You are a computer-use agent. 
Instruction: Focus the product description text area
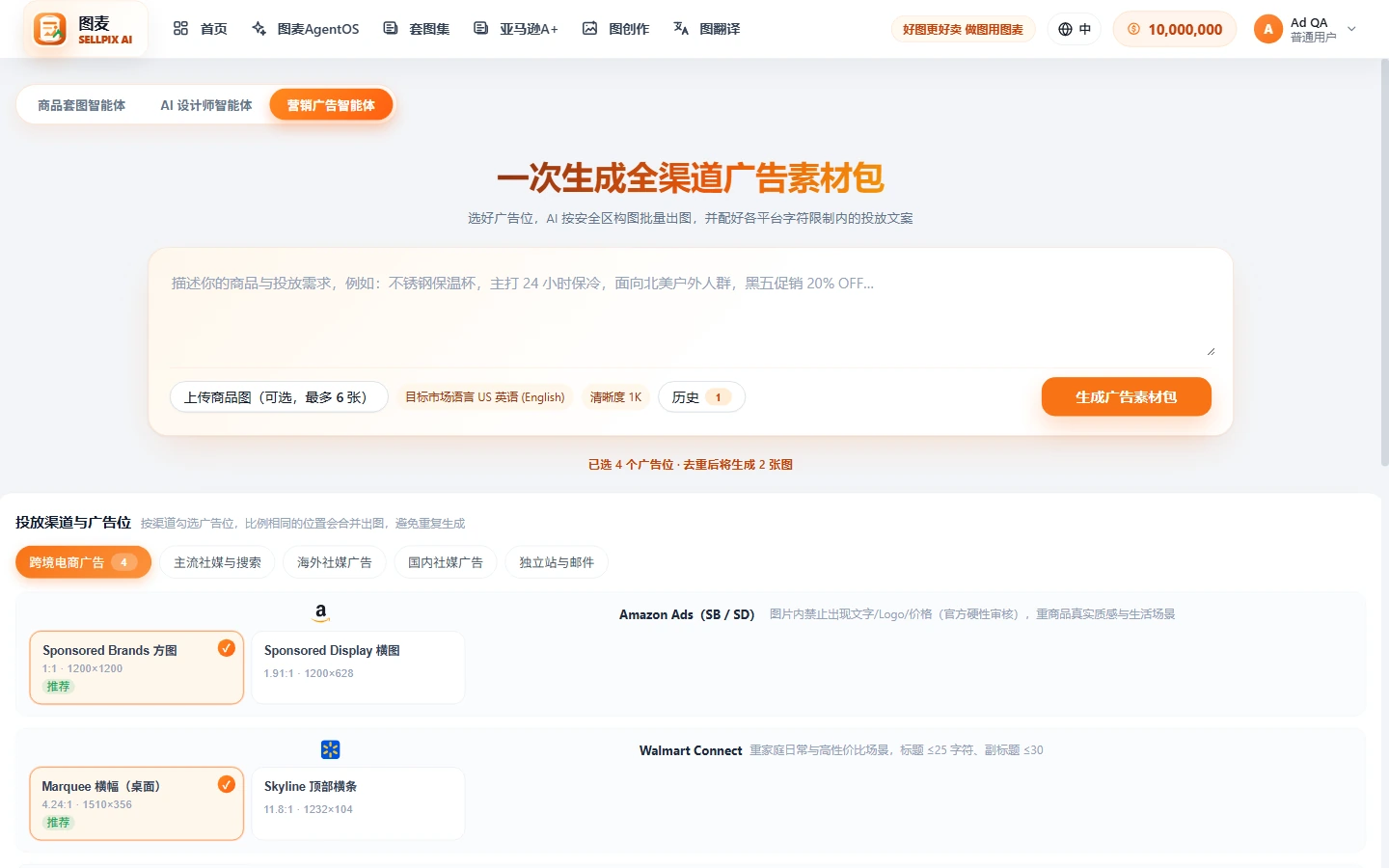pyautogui.click(x=691, y=312)
